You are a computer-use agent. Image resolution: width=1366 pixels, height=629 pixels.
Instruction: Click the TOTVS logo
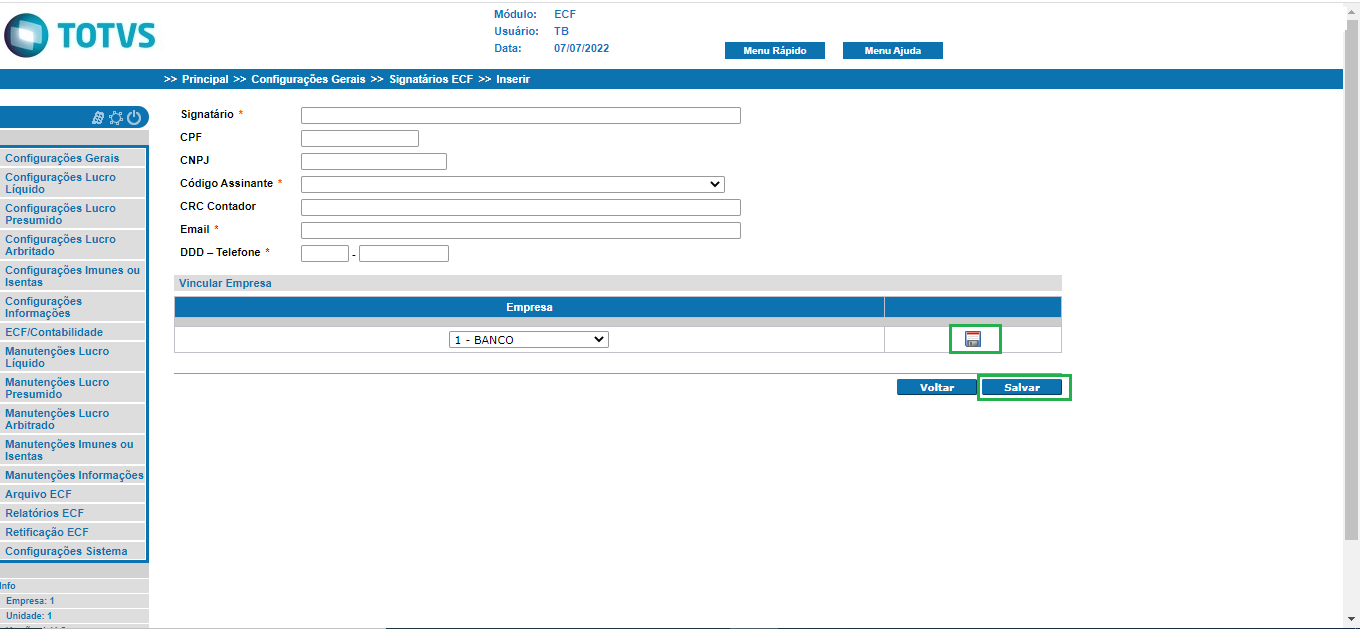(x=80, y=35)
